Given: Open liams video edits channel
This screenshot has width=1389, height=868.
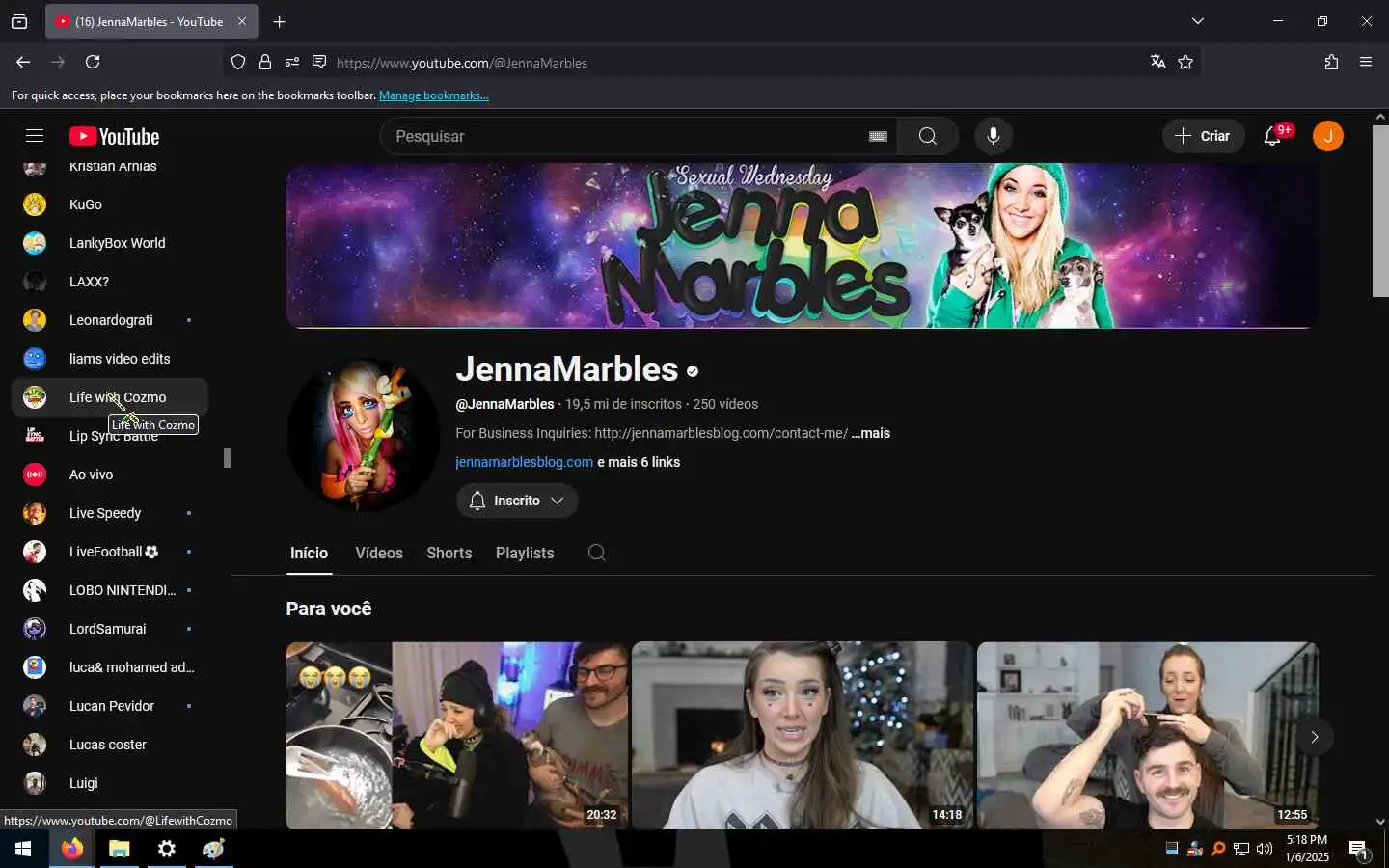Looking at the screenshot, I should click(110, 359).
